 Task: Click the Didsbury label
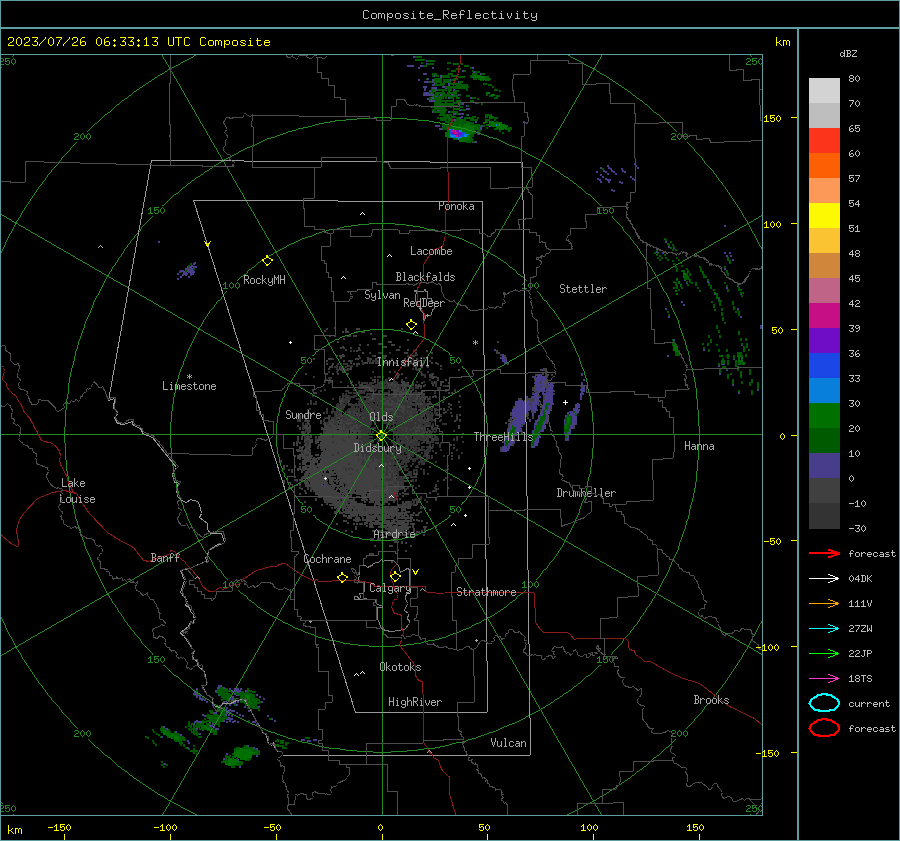(377, 448)
